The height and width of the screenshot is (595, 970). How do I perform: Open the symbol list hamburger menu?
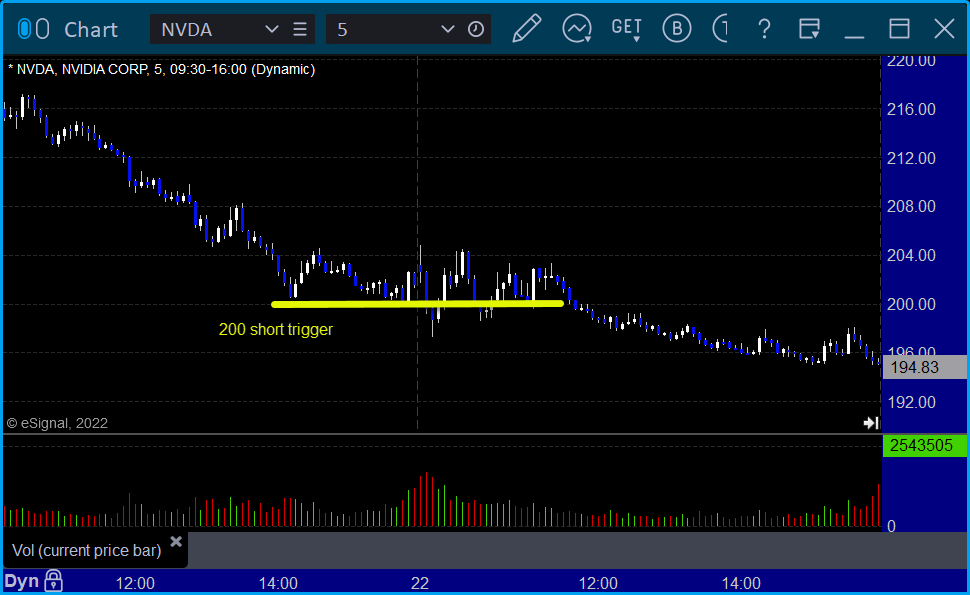(x=300, y=29)
